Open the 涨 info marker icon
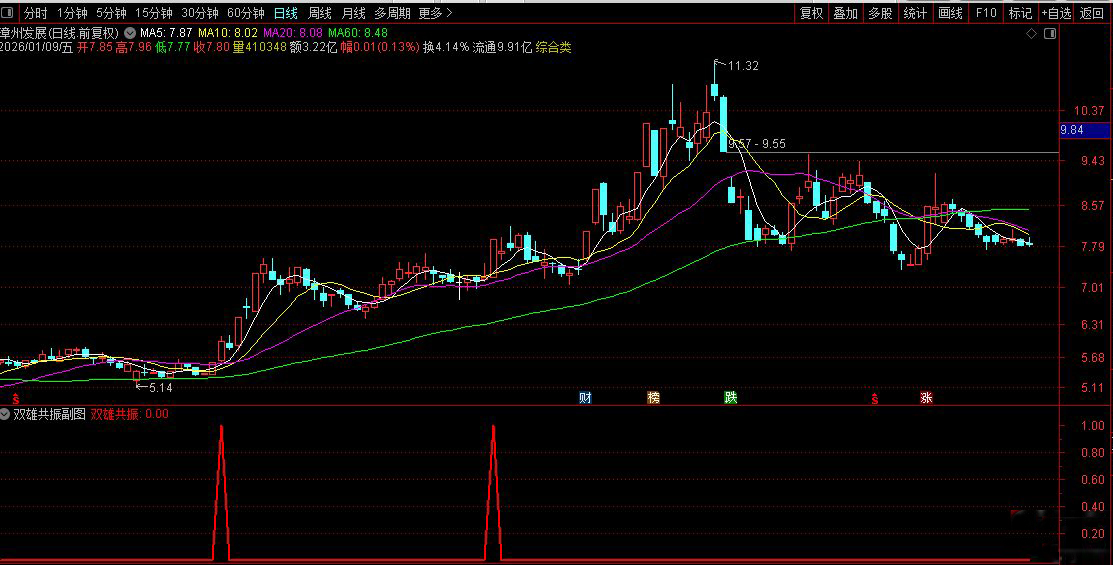This screenshot has height=565, width=1113. click(x=926, y=397)
